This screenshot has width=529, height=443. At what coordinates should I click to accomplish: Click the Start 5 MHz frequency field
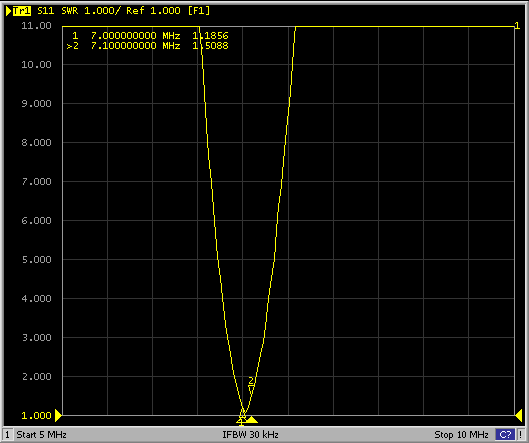click(41, 434)
